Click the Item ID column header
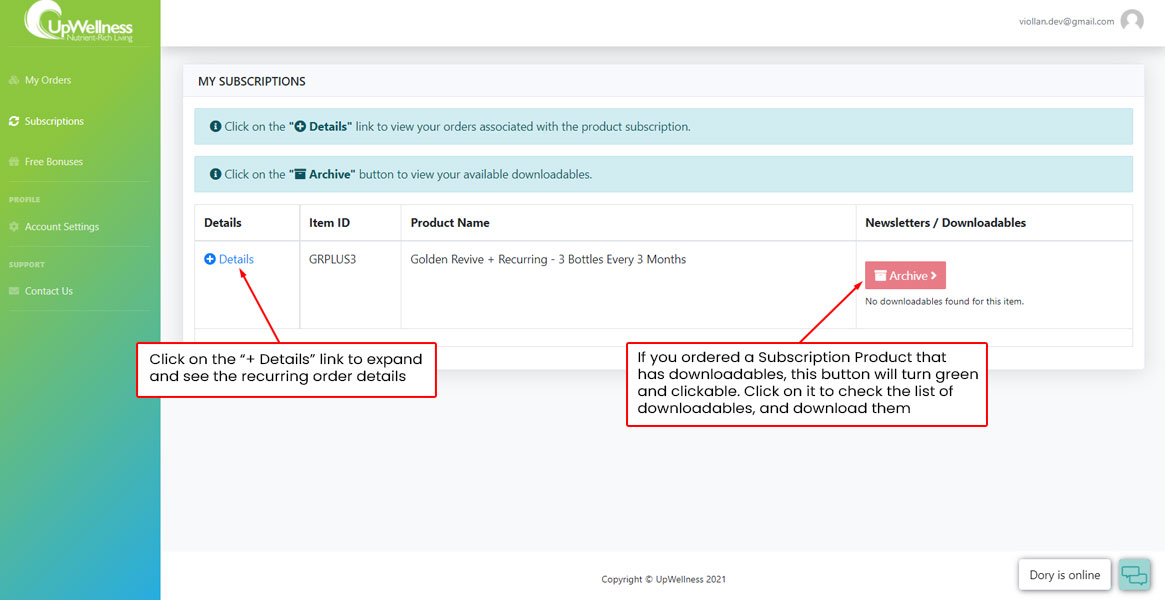This screenshot has height=600, width=1165. 329,223
